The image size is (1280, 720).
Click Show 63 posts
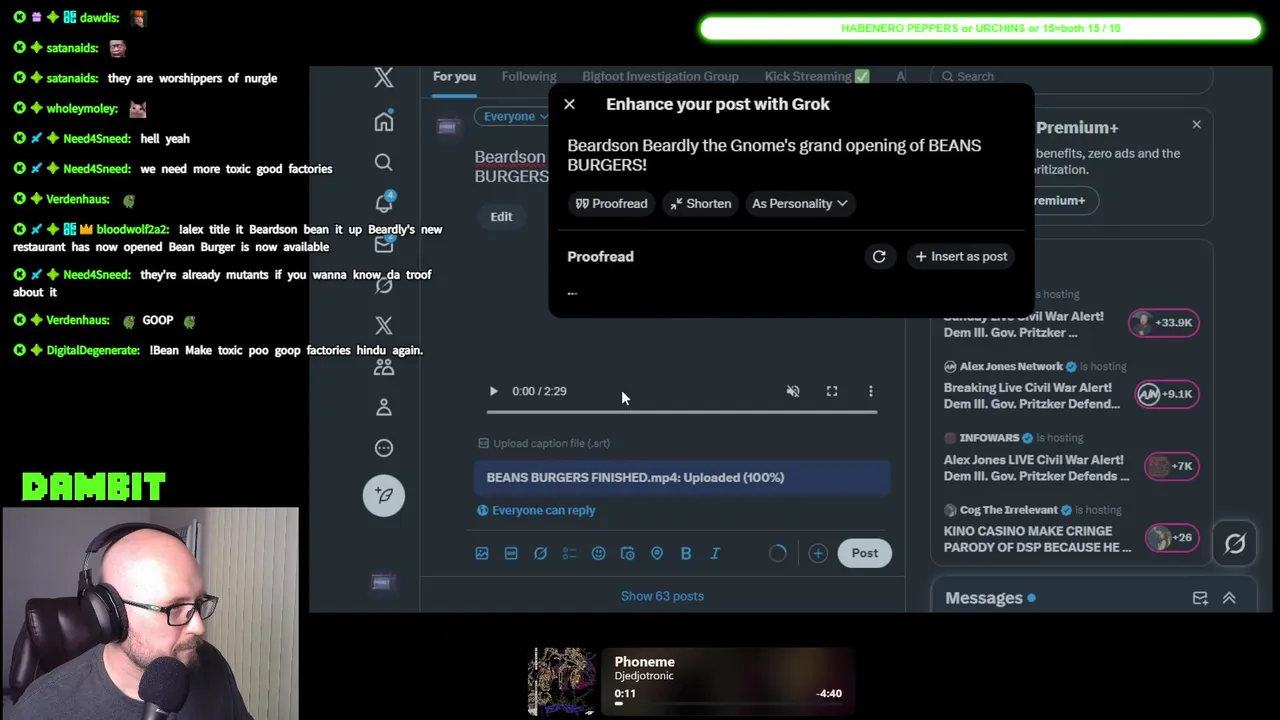tap(662, 596)
